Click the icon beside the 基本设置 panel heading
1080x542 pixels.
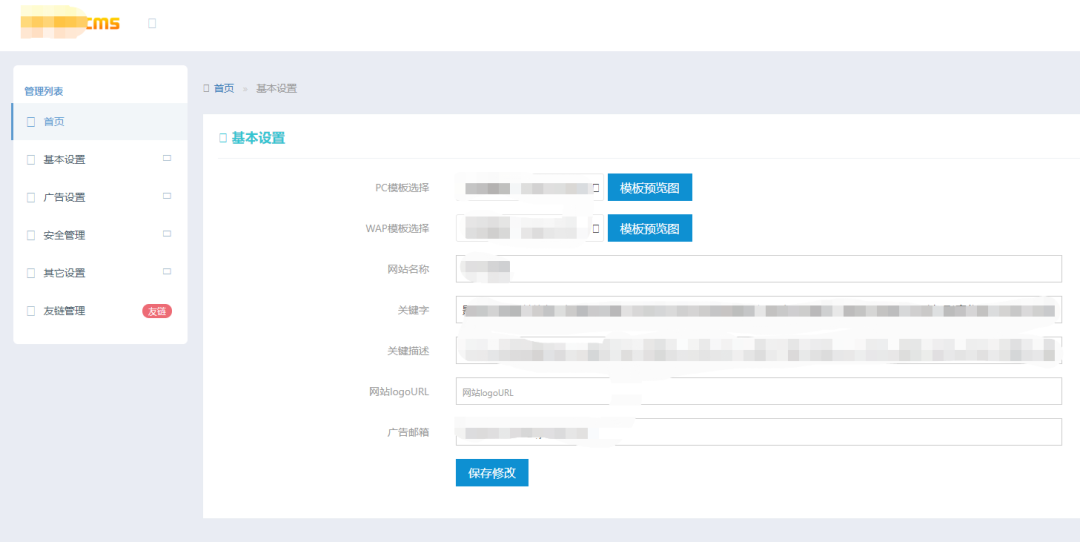click(x=223, y=138)
